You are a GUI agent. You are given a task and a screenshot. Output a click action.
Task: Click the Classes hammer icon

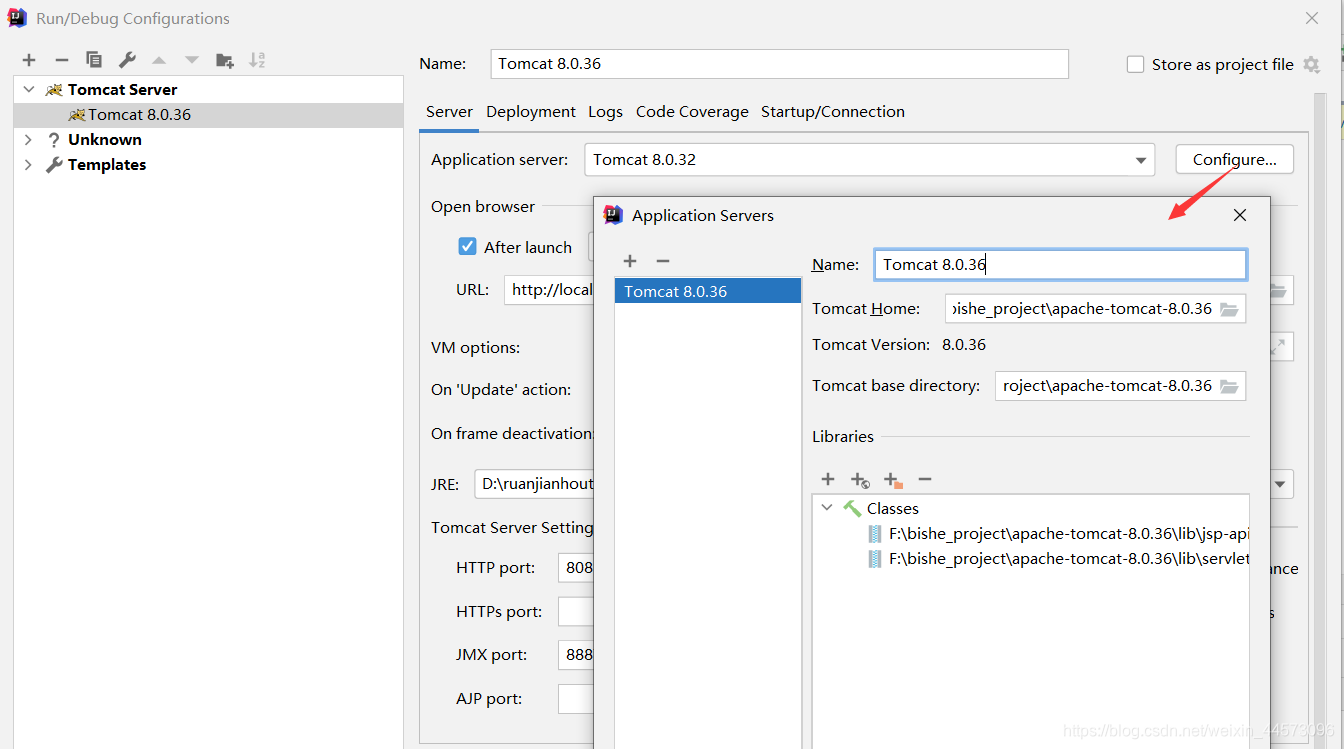(x=852, y=508)
